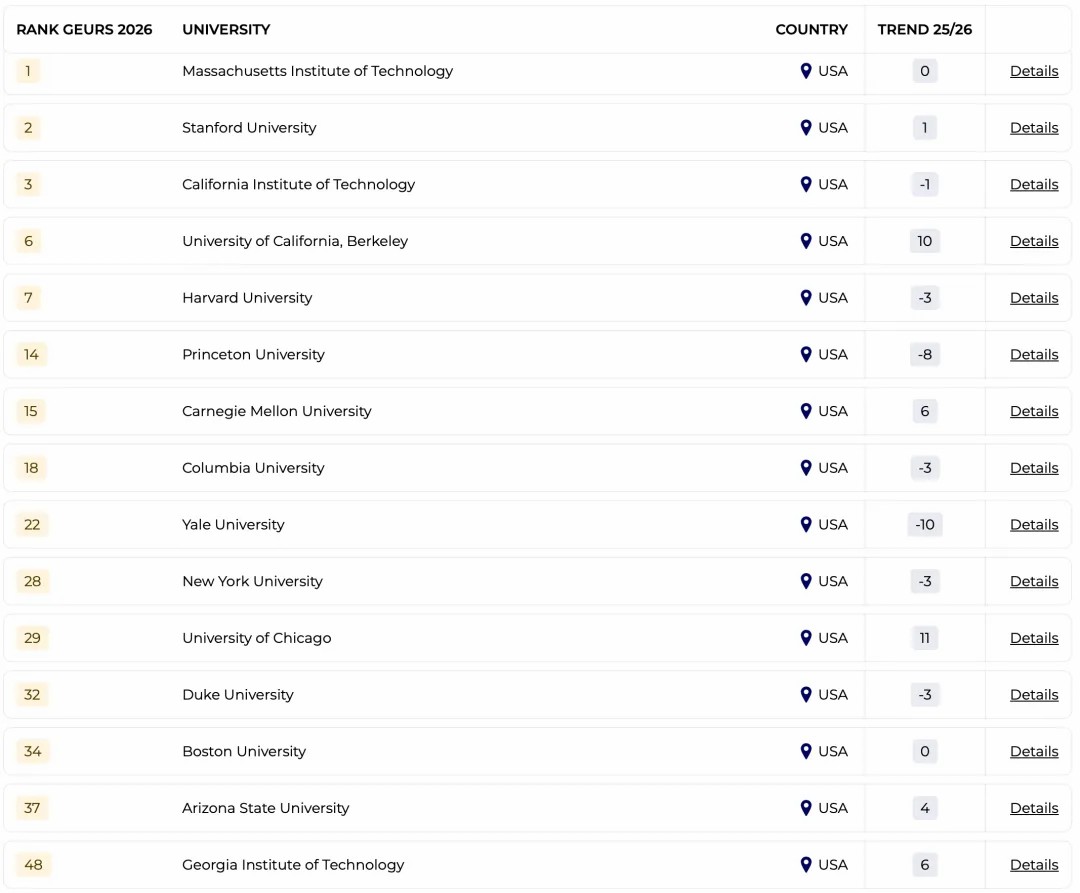This screenshot has width=1080, height=893.
Task: Click the RANK GEURS 2026 column header
Action: click(84, 30)
